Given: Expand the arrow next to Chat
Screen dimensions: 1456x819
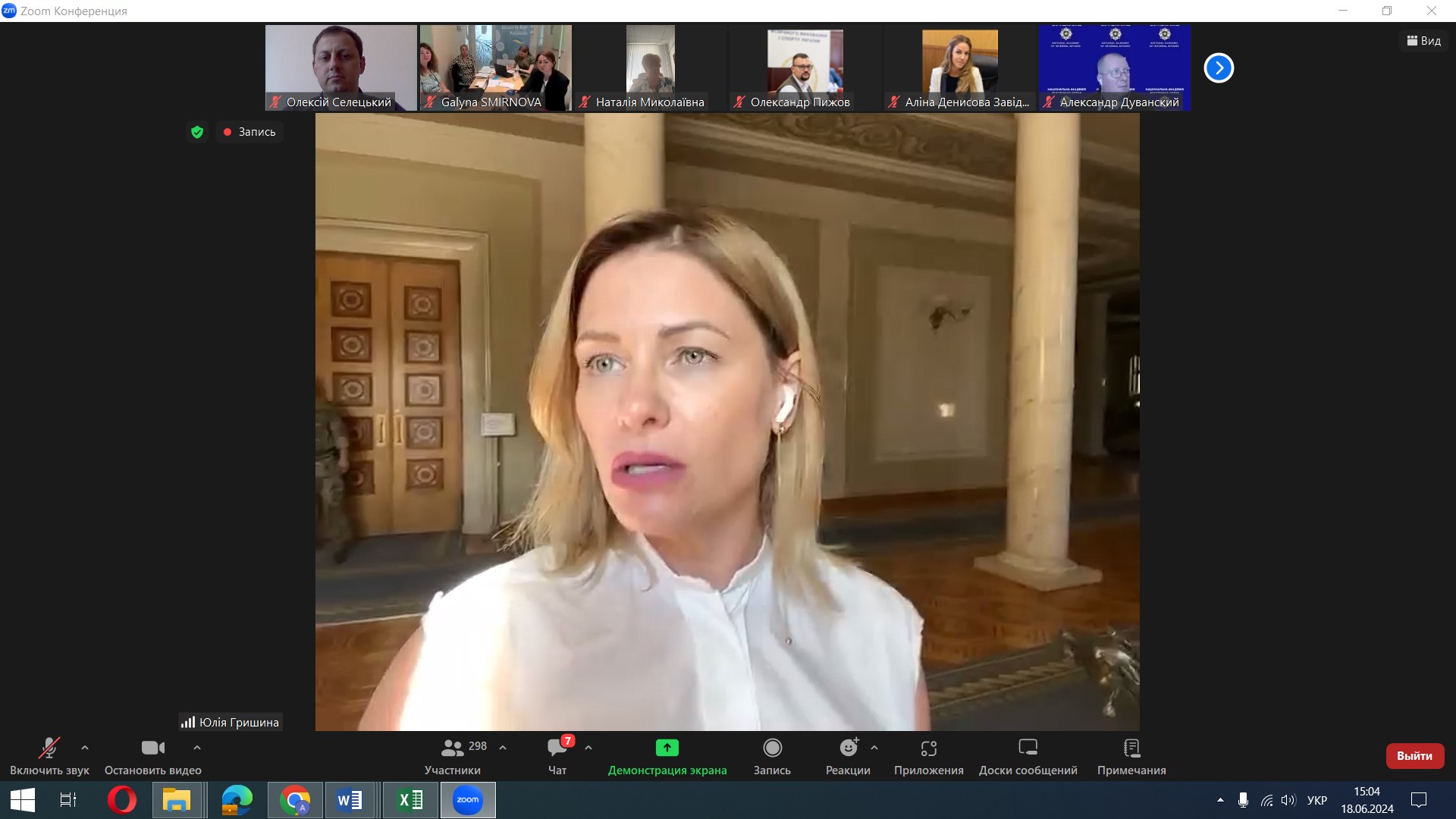Looking at the screenshot, I should pyautogui.click(x=588, y=748).
